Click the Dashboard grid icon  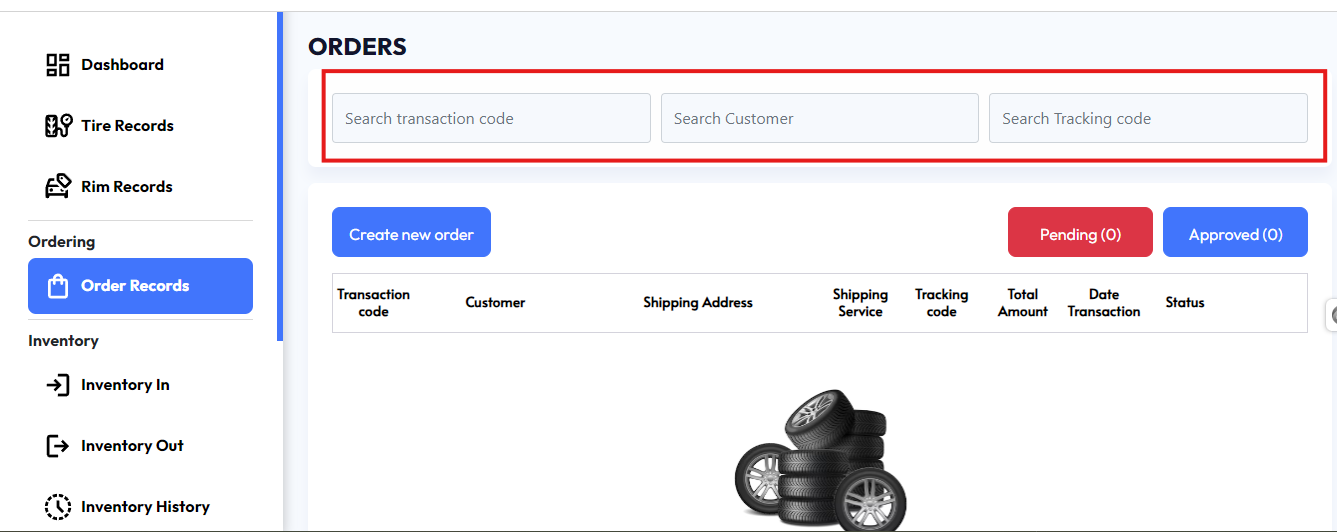(x=58, y=65)
